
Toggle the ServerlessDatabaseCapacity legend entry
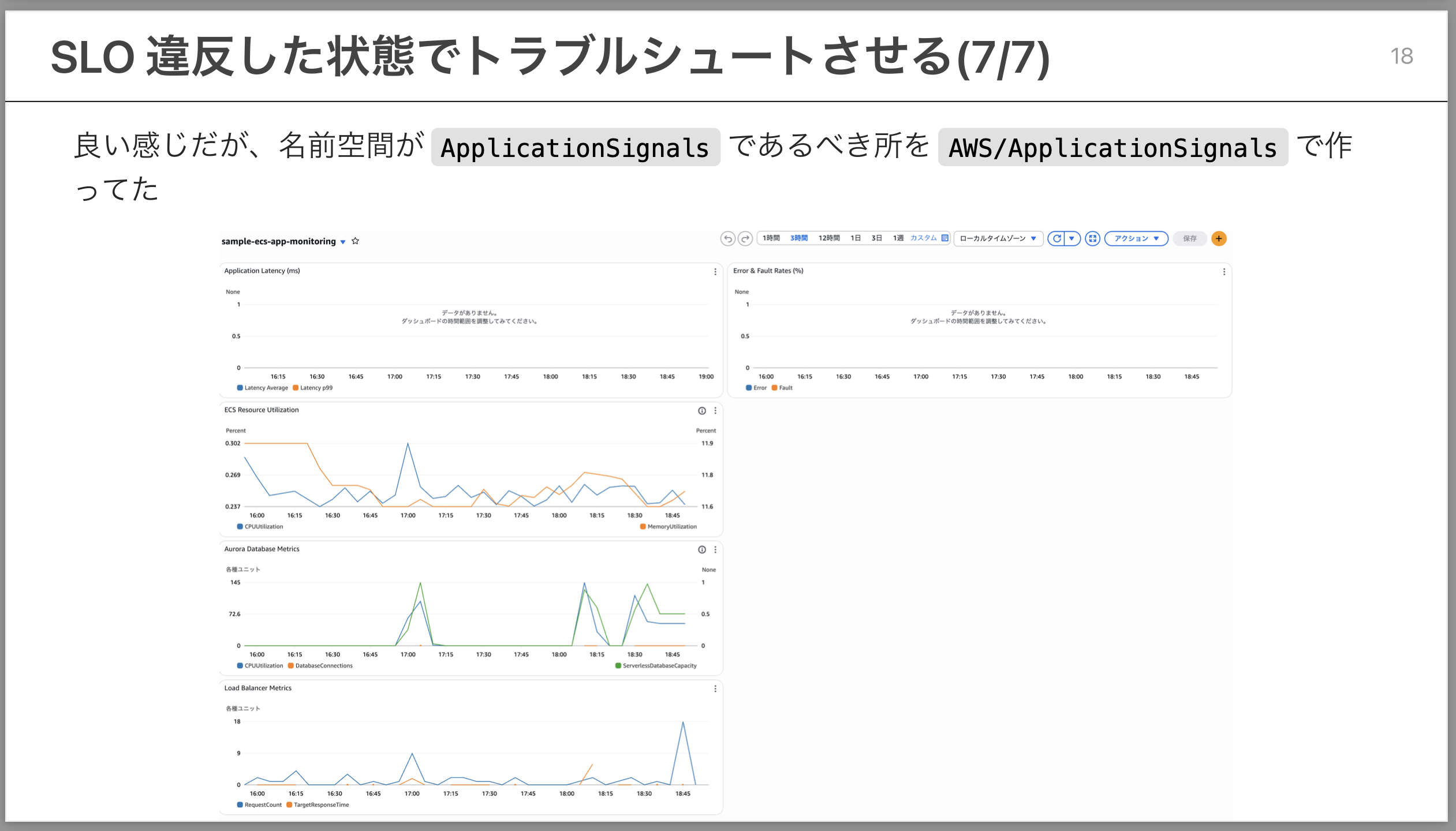click(x=656, y=665)
